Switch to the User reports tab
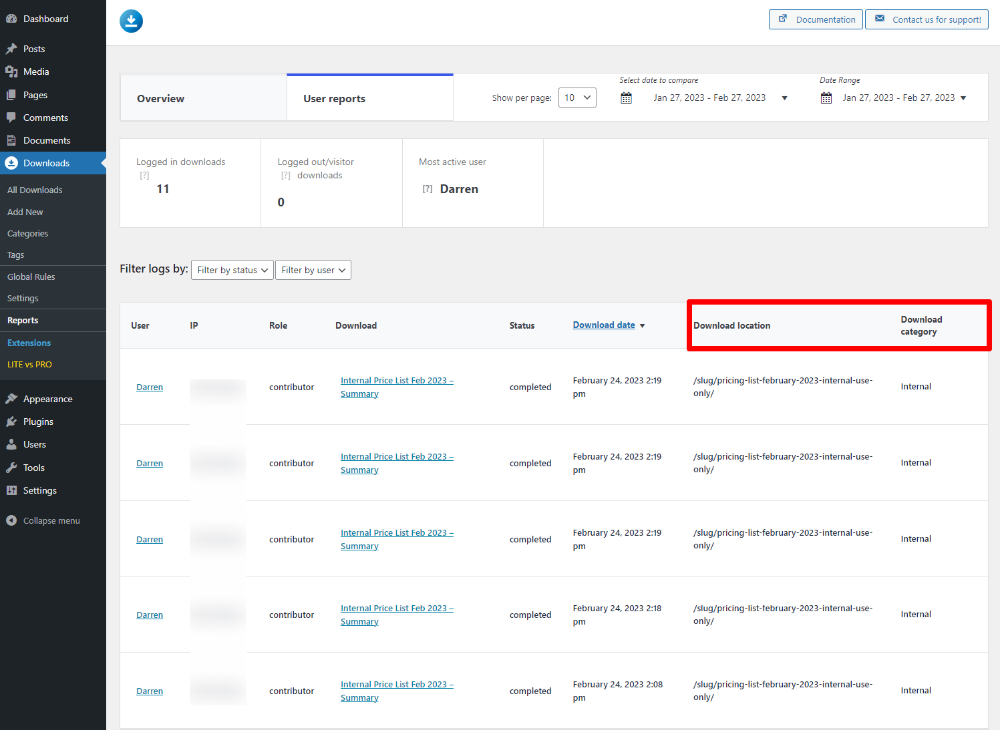The image size is (1000, 730). coord(370,98)
